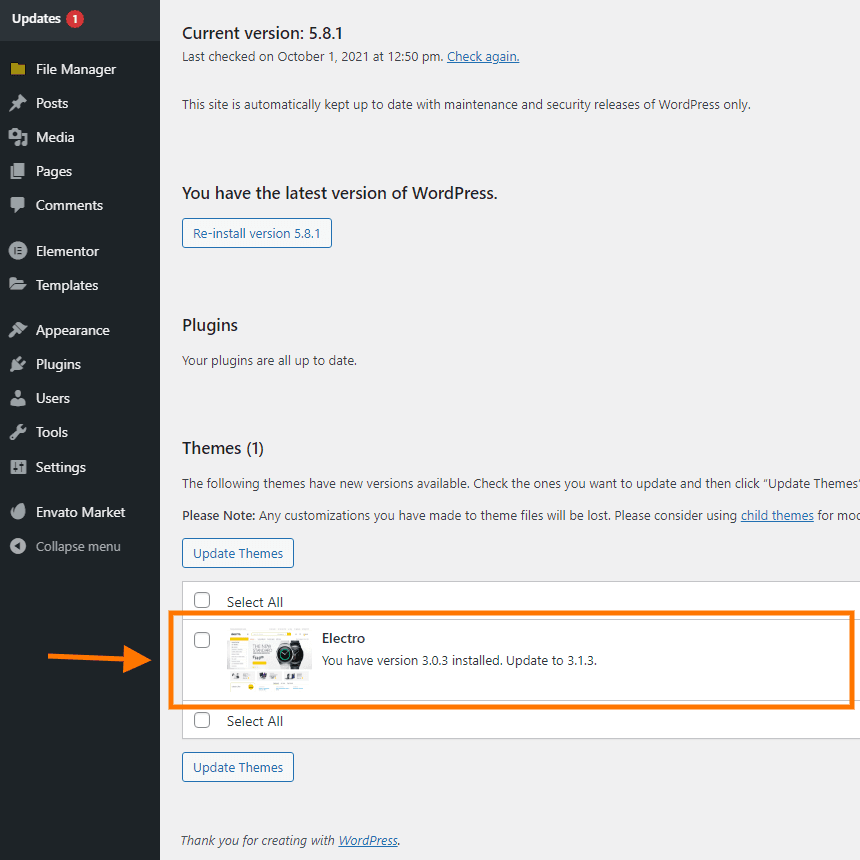Click the Plugins plug icon
The width and height of the screenshot is (860, 860).
(18, 364)
